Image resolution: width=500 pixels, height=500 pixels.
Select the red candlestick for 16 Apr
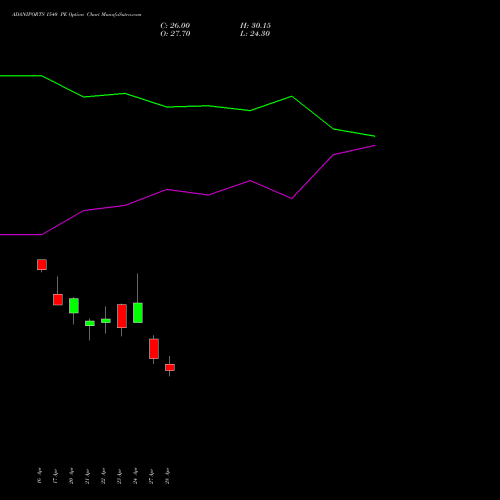pos(42,265)
